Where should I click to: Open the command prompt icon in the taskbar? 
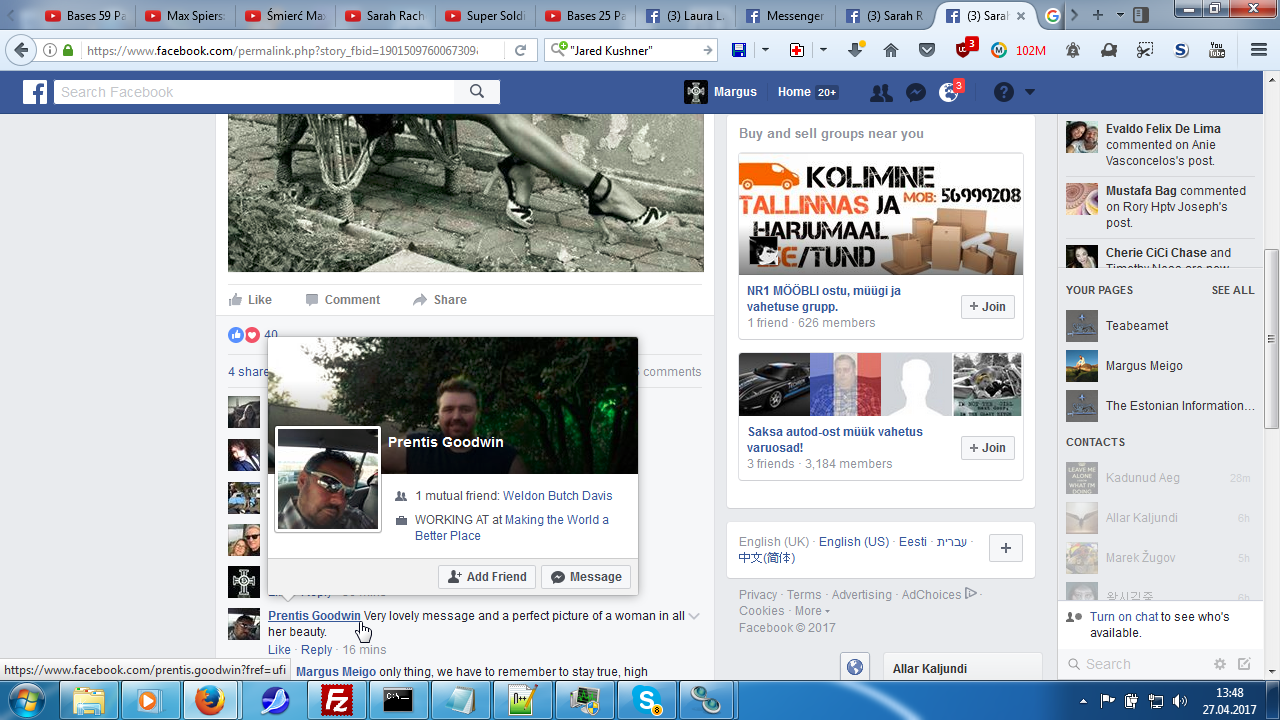(x=399, y=701)
